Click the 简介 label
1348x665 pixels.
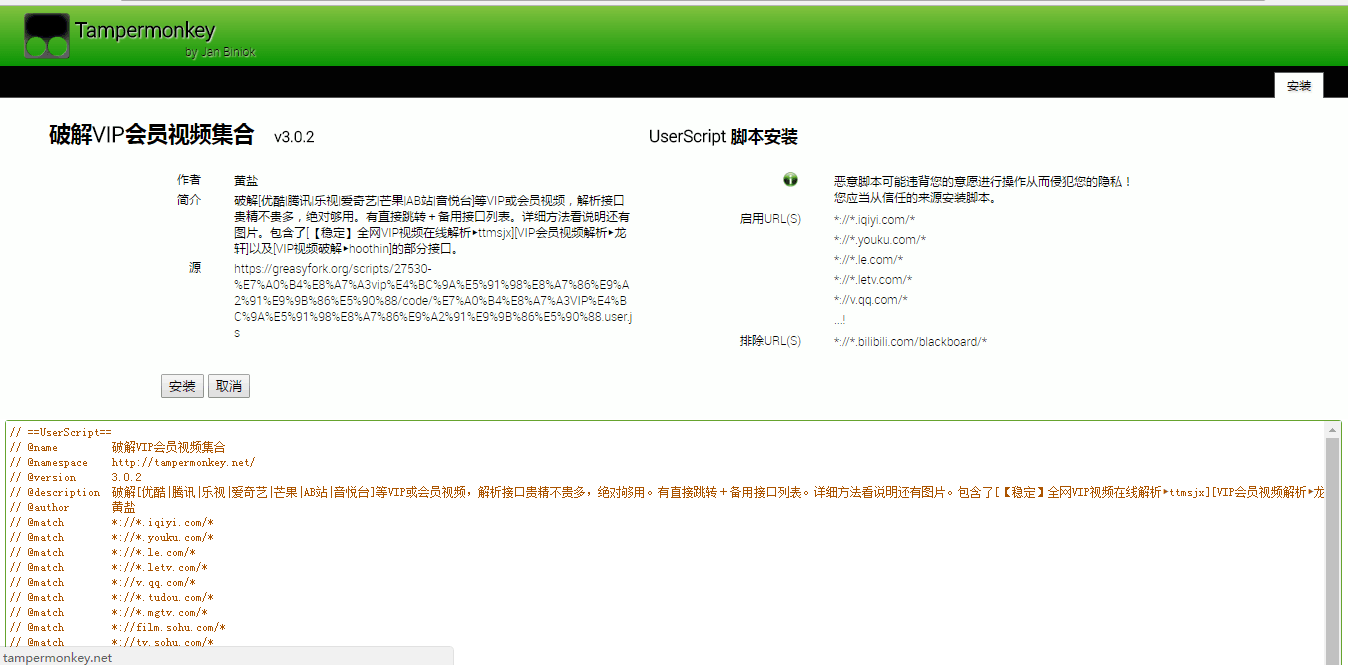pyautogui.click(x=189, y=199)
